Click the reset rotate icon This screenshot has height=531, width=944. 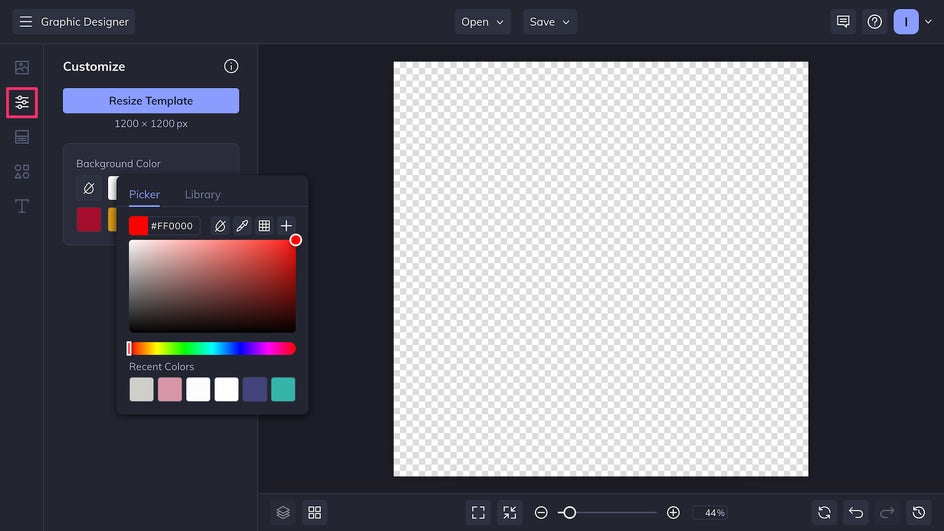click(824, 512)
